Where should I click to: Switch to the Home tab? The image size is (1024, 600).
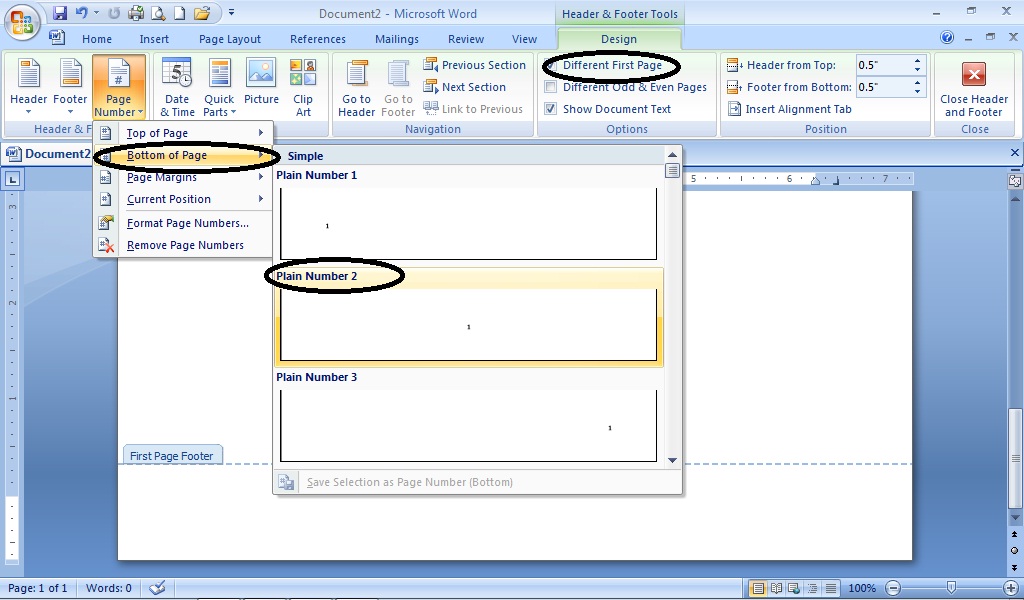(97, 39)
